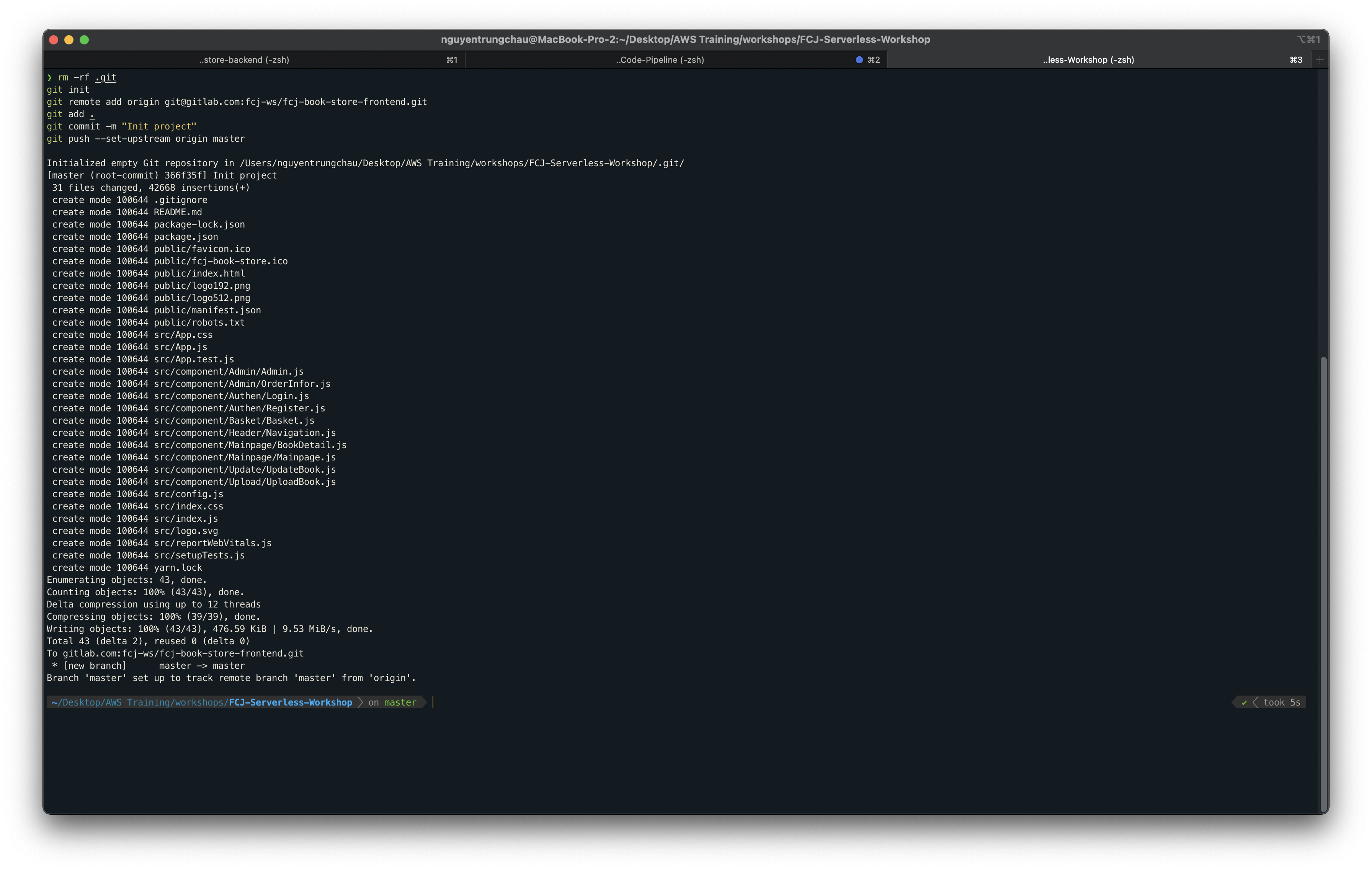
Task: Click '* [new branch] master -> master' line
Action: point(148,666)
